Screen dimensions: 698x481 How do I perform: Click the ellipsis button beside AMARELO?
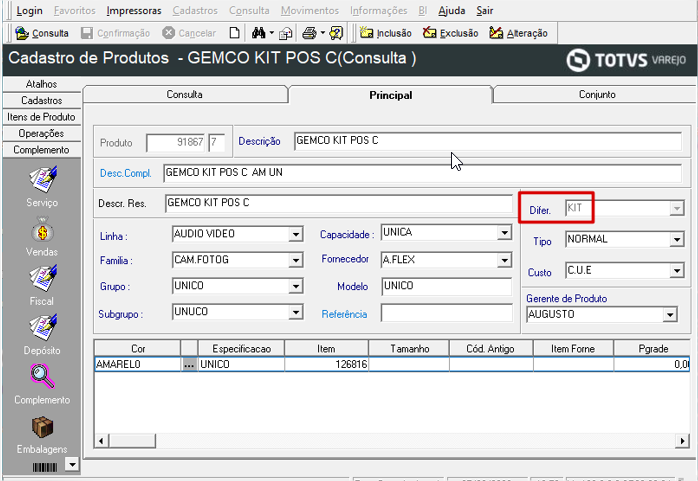click(189, 365)
